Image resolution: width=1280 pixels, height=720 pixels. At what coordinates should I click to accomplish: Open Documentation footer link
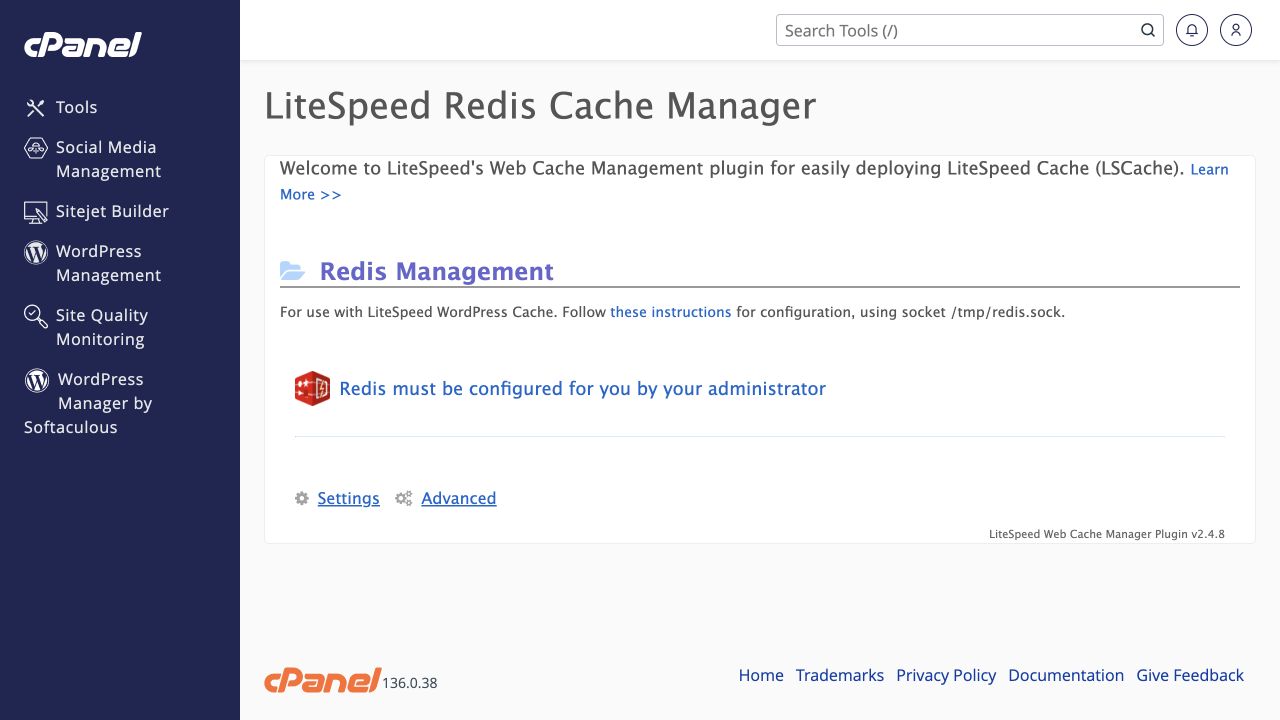1066,675
